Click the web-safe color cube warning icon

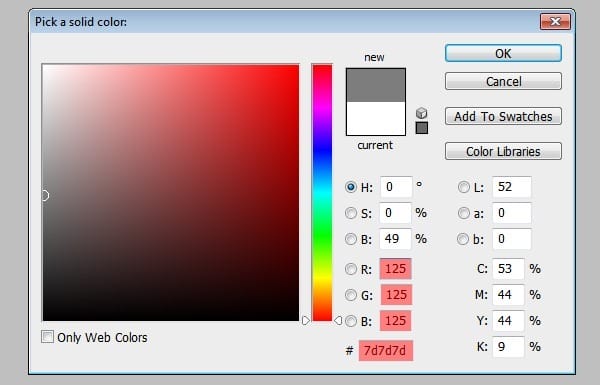tap(421, 113)
